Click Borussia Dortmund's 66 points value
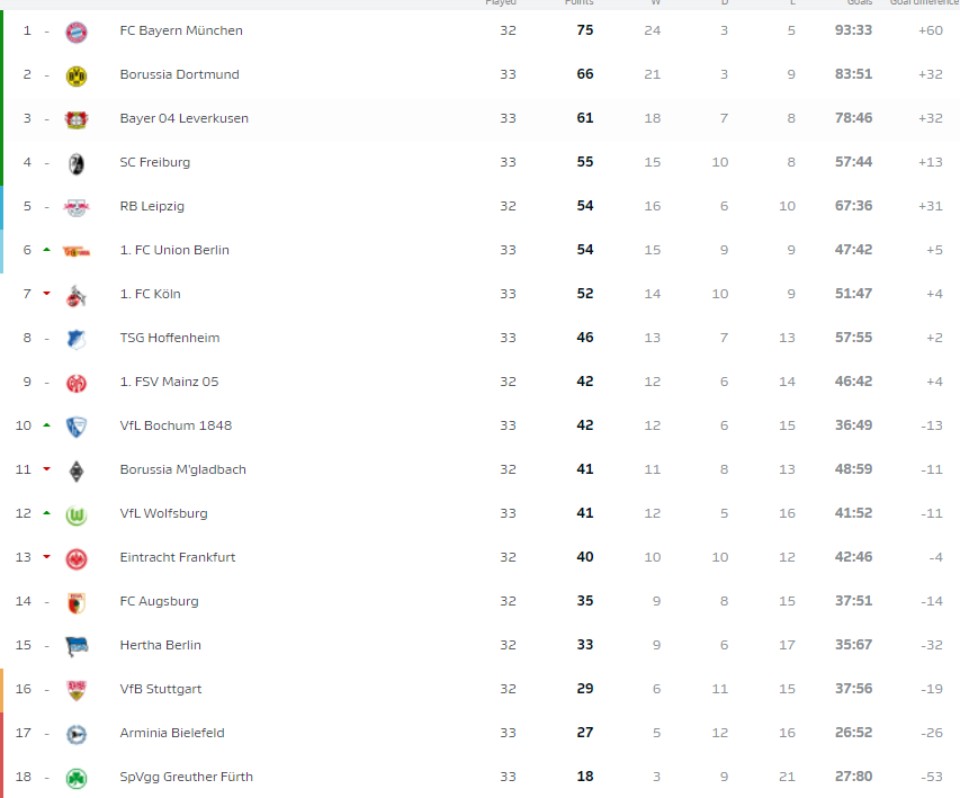The height and width of the screenshot is (798, 960). point(585,74)
